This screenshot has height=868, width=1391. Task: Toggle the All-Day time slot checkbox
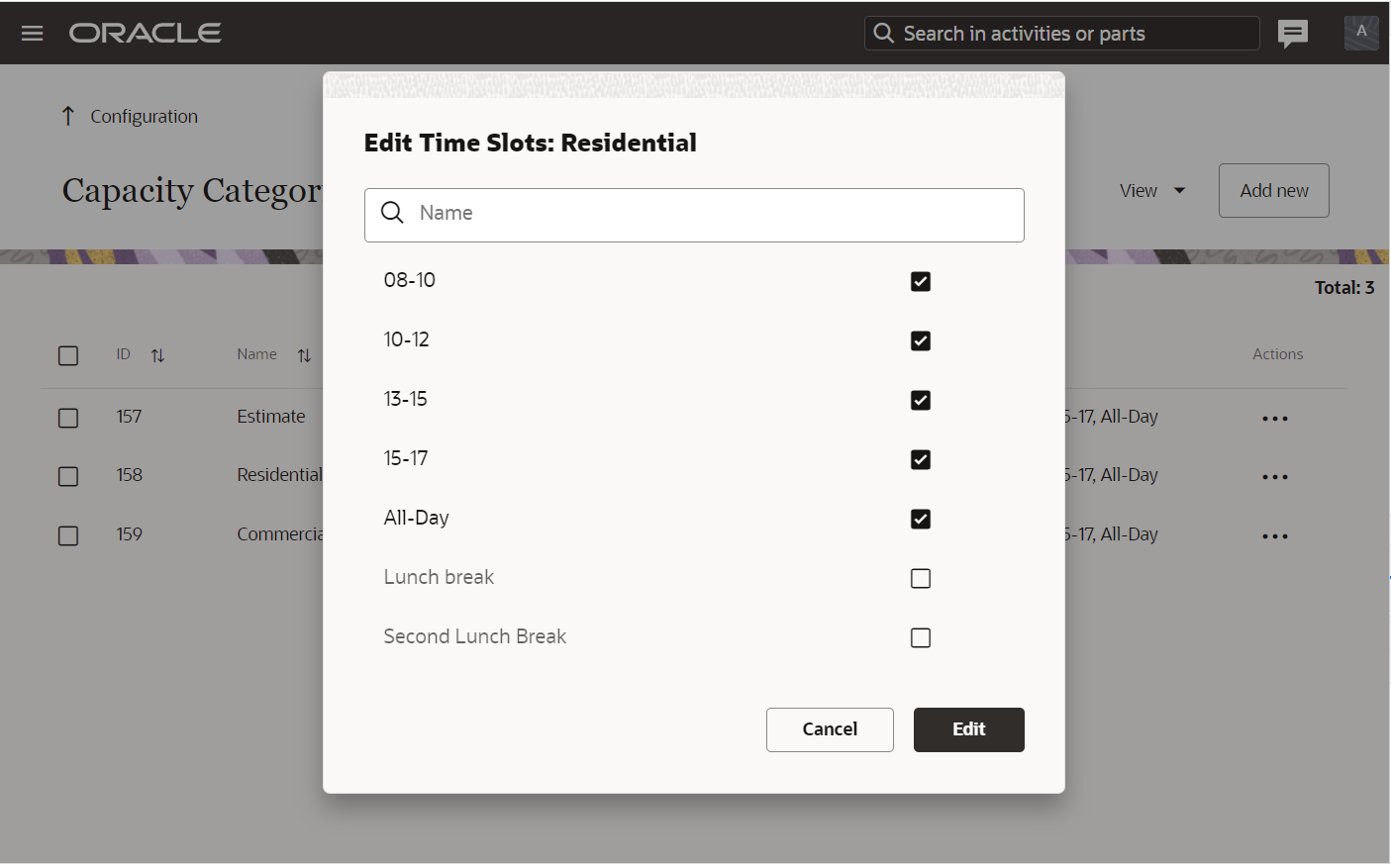[x=920, y=520]
